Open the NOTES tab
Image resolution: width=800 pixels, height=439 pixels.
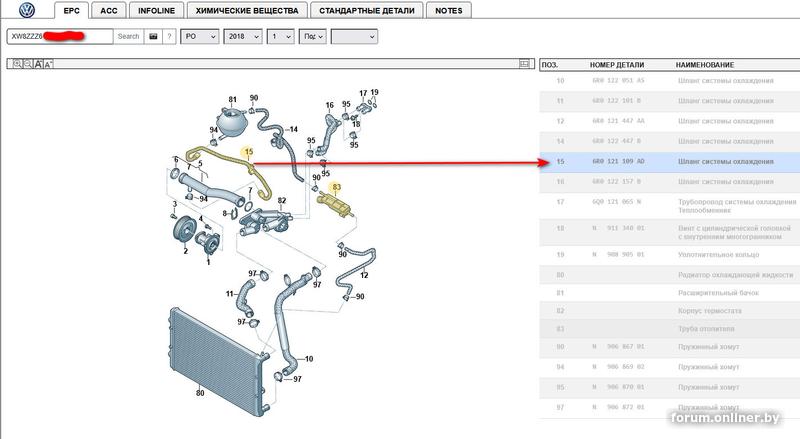448,10
